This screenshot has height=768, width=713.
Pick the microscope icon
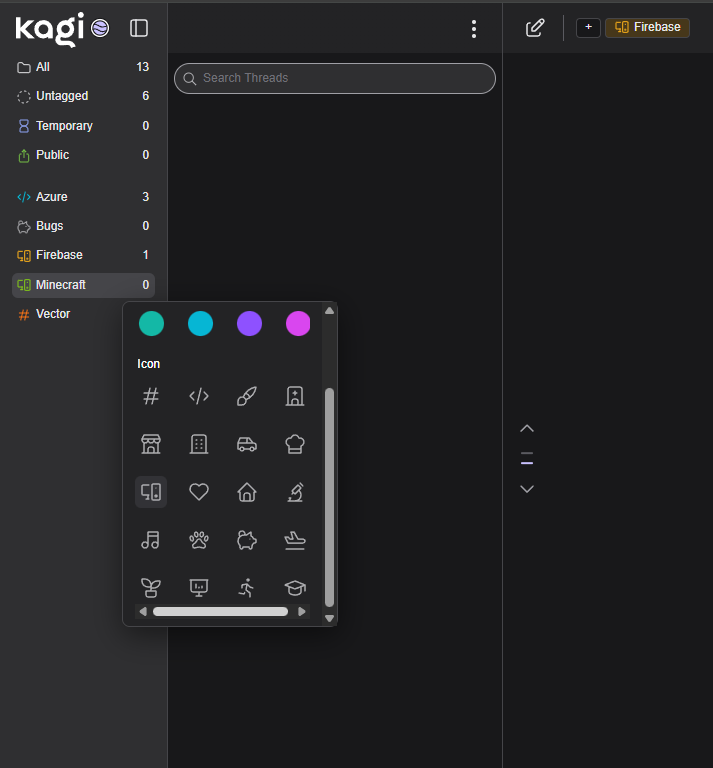click(x=295, y=492)
